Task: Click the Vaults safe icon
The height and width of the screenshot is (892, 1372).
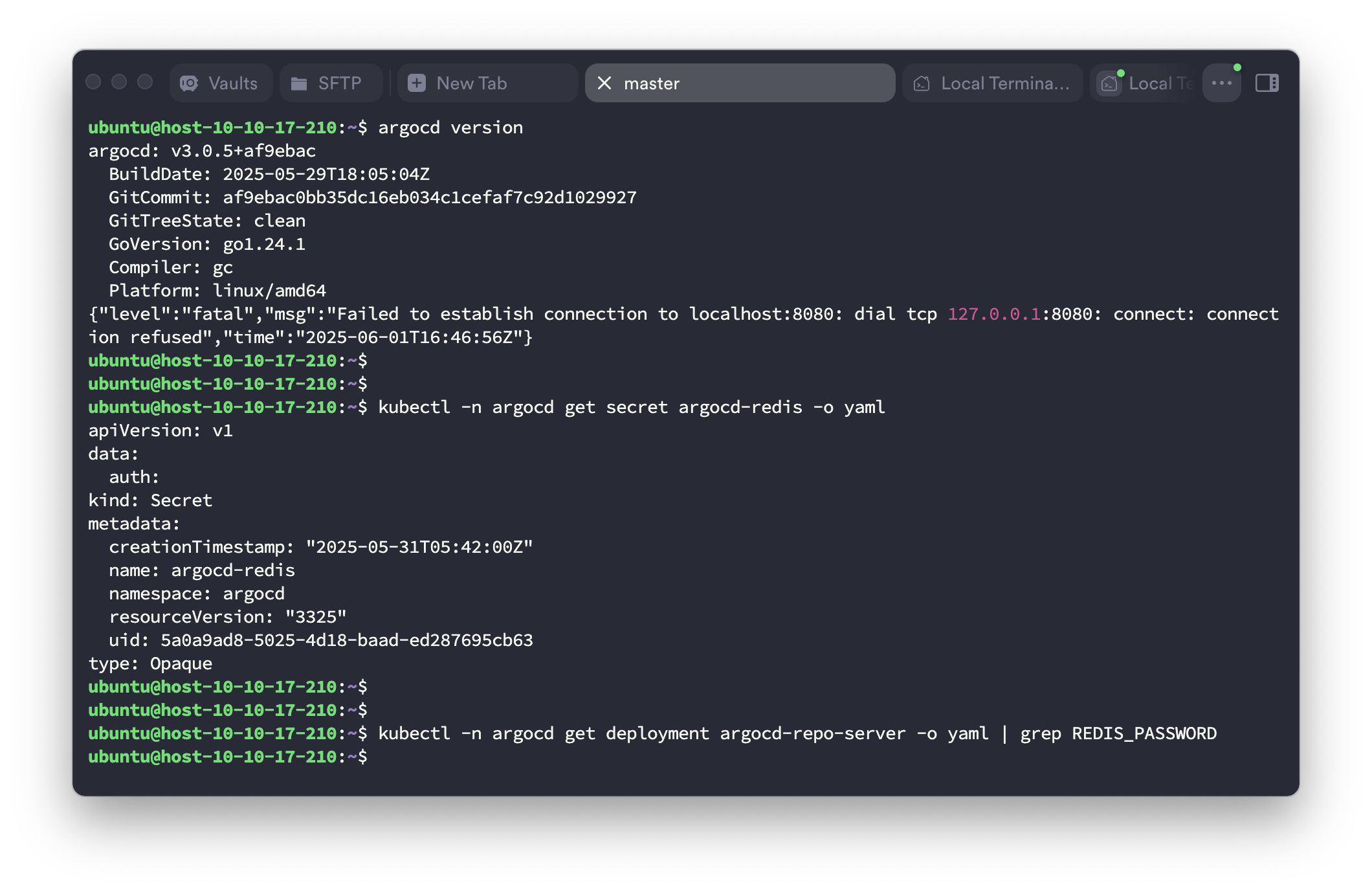Action: 189,83
